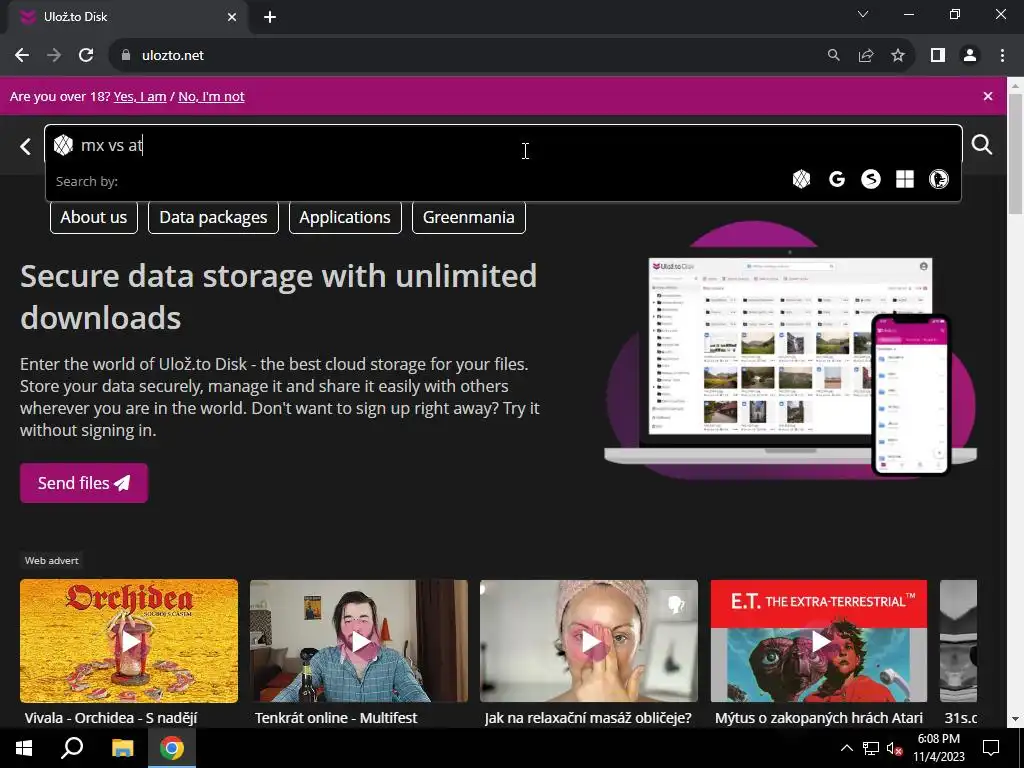Open 'Mýtus o zakopaných hrách Atari' title
The image size is (1024, 768).
(819, 718)
